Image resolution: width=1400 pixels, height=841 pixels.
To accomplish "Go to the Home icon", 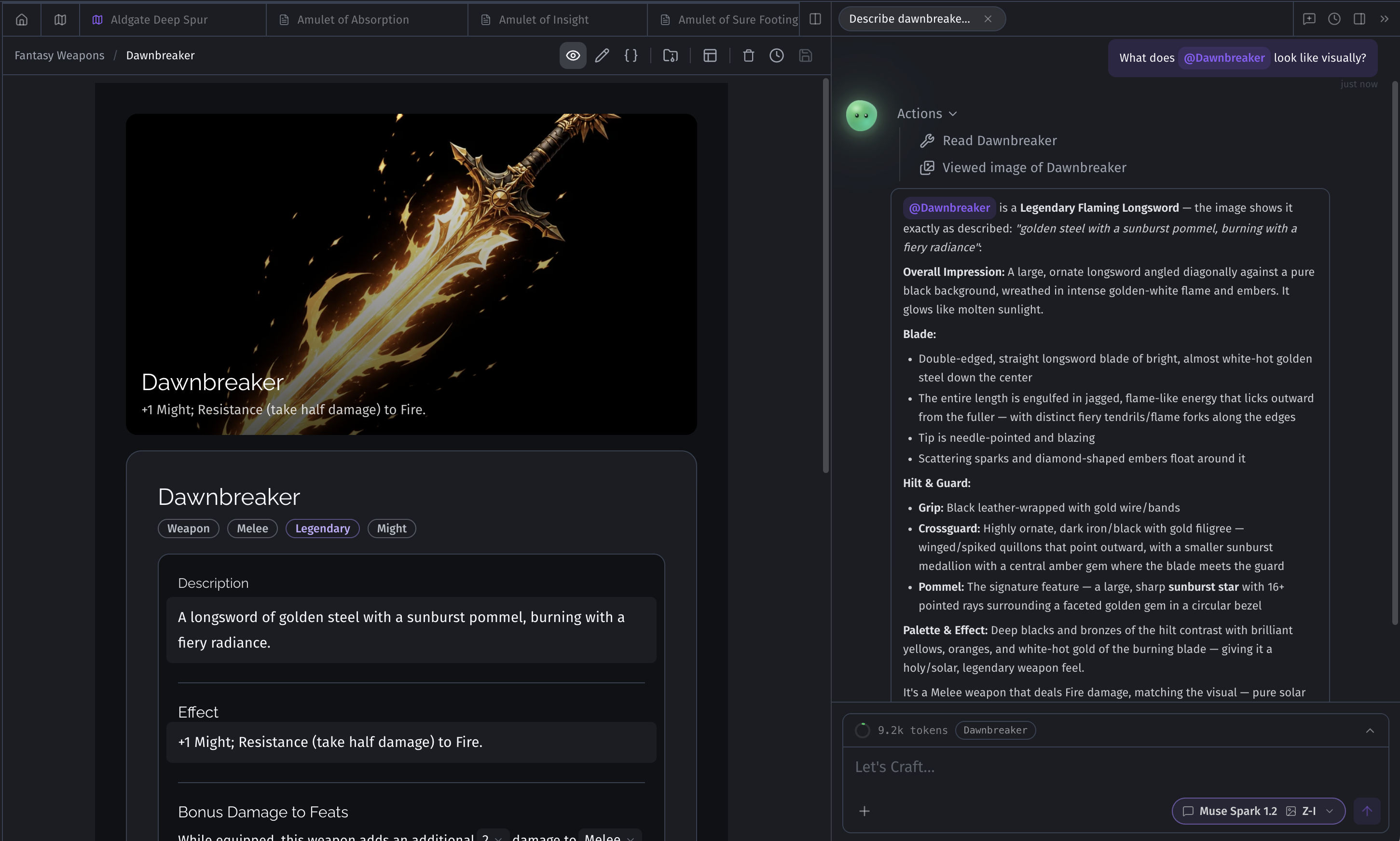I will [22, 20].
